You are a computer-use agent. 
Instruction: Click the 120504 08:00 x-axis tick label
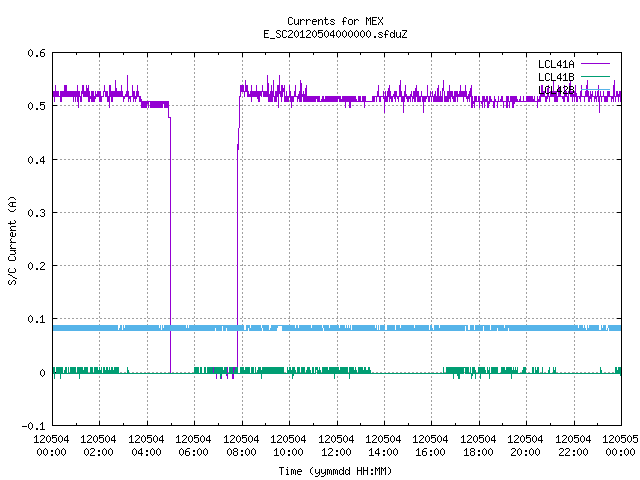pyautogui.click(x=241, y=446)
